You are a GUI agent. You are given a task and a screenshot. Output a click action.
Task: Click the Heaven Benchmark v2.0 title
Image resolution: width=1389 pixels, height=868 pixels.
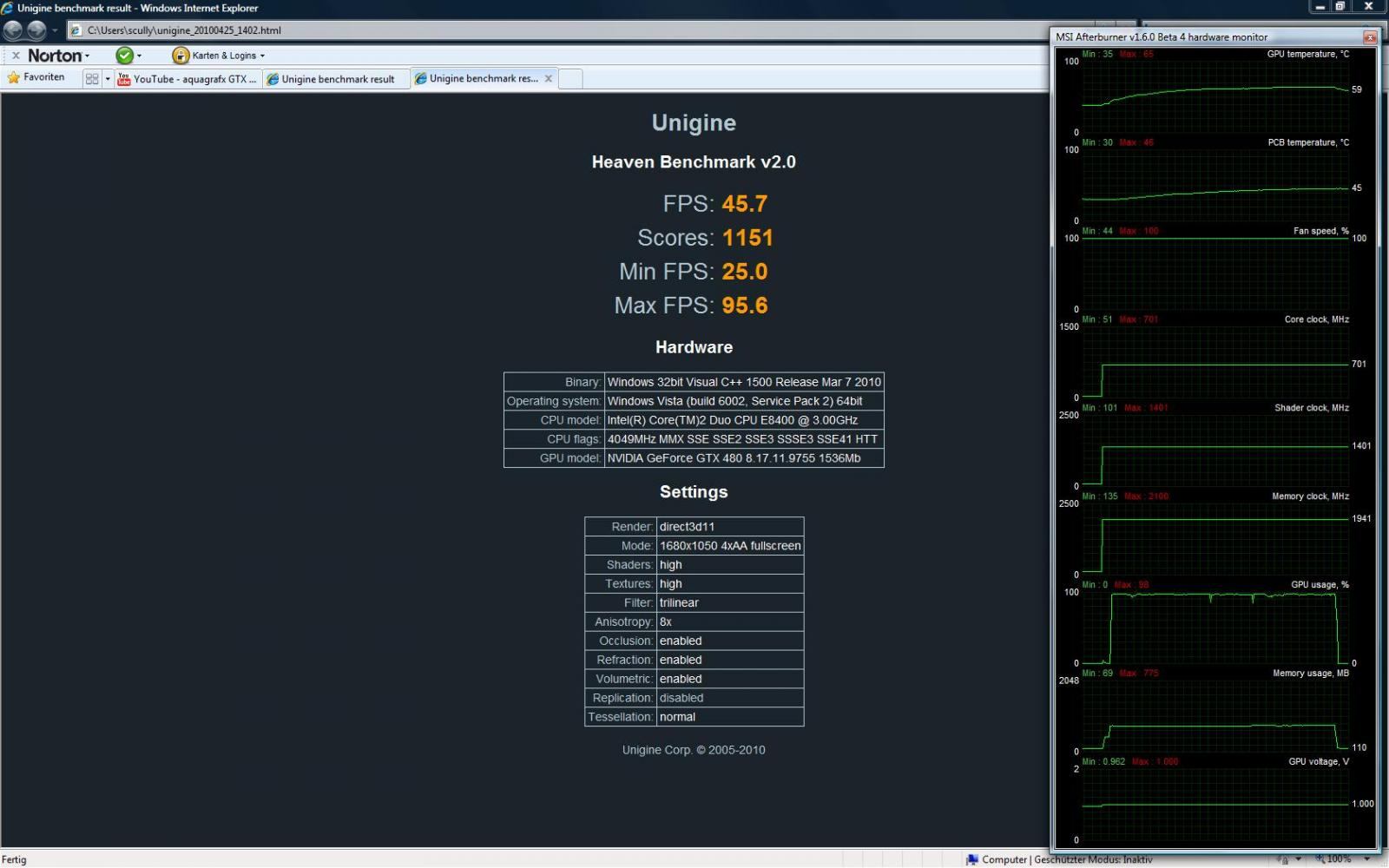694,162
